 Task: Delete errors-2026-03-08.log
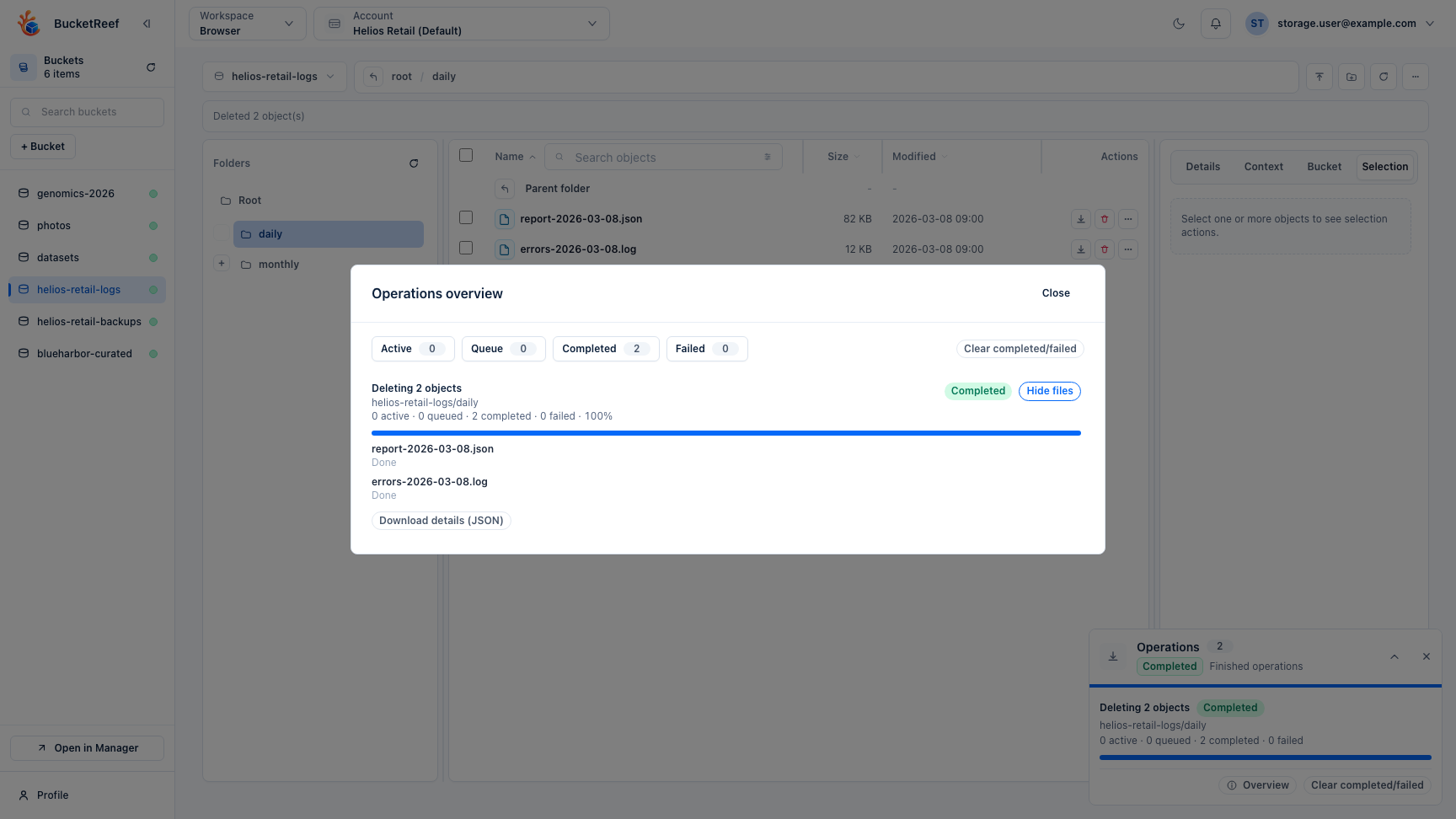(x=1105, y=249)
